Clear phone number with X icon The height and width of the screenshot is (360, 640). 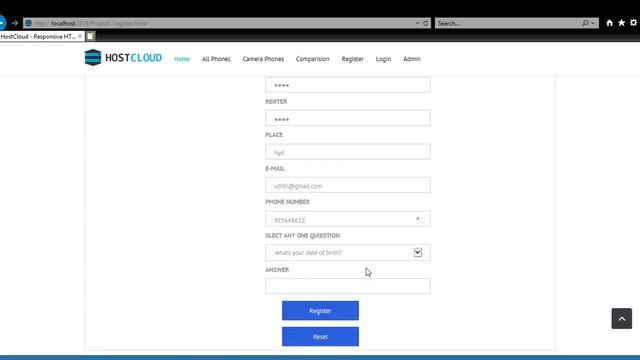(x=418, y=219)
